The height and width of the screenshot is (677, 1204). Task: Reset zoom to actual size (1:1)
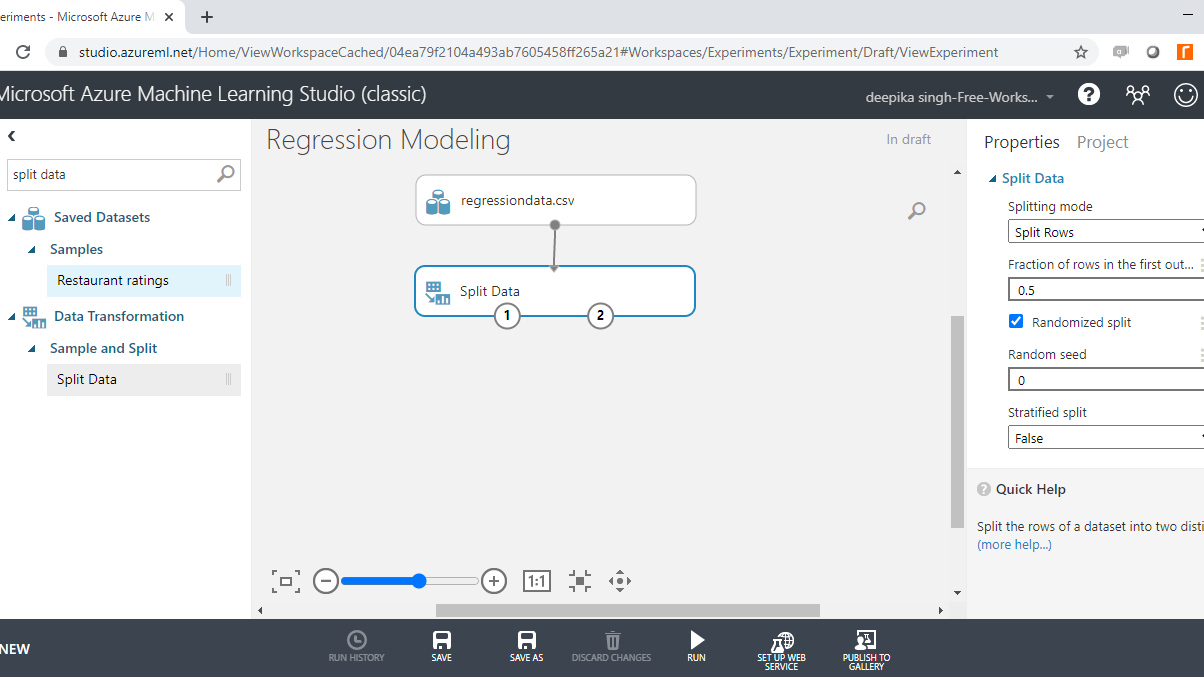[x=537, y=581]
